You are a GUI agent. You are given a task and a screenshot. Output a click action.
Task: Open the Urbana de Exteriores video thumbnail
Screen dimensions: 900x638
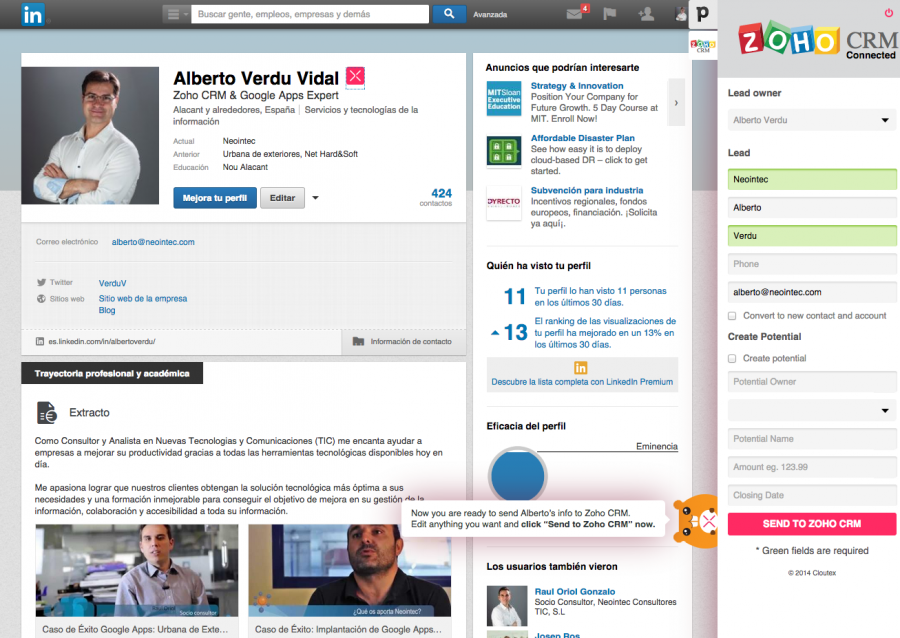pos(137,570)
